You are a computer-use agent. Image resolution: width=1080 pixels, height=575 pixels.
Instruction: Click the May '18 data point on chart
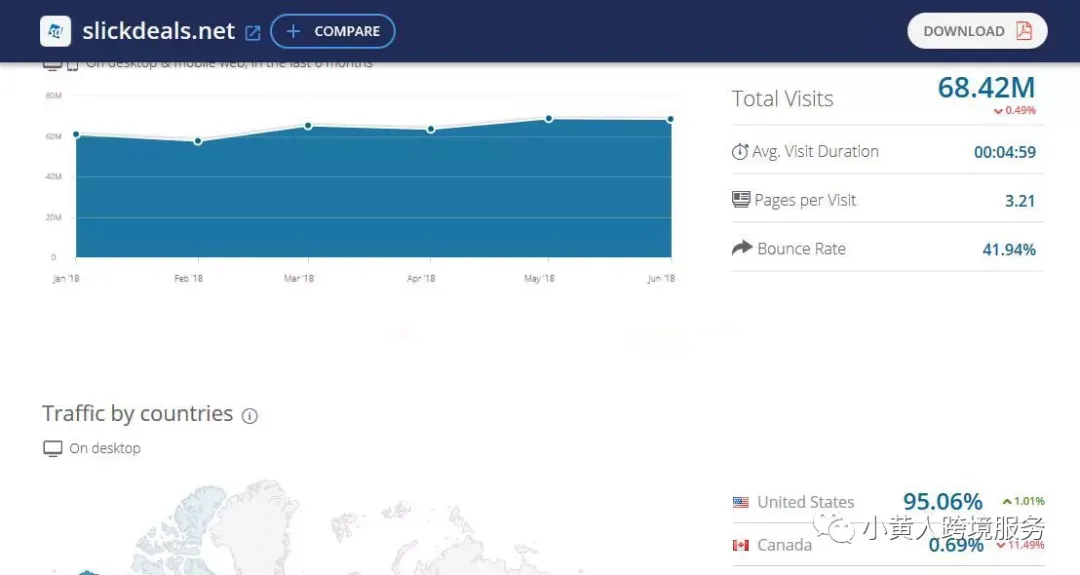coord(548,119)
